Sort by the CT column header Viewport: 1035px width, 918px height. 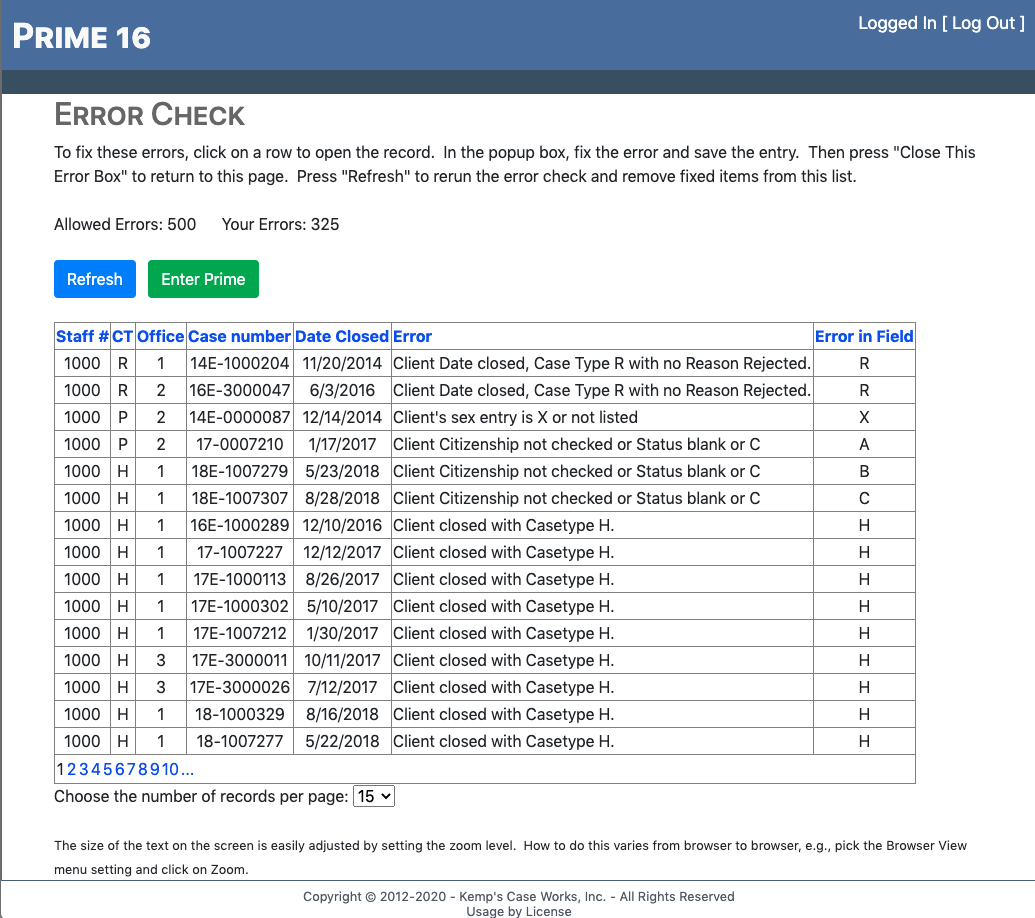pos(122,336)
